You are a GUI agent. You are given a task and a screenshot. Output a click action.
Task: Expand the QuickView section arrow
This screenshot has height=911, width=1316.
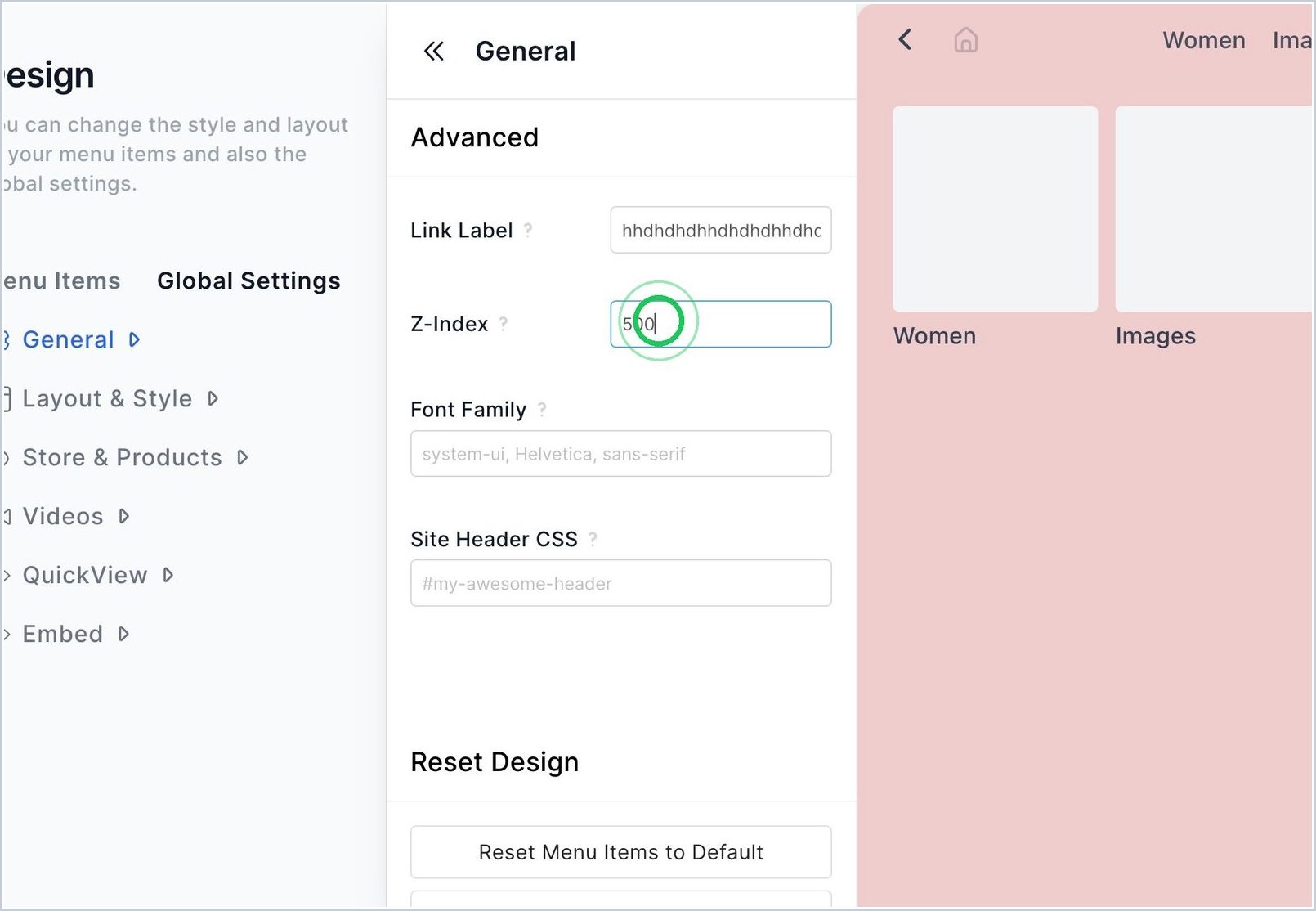coord(168,575)
